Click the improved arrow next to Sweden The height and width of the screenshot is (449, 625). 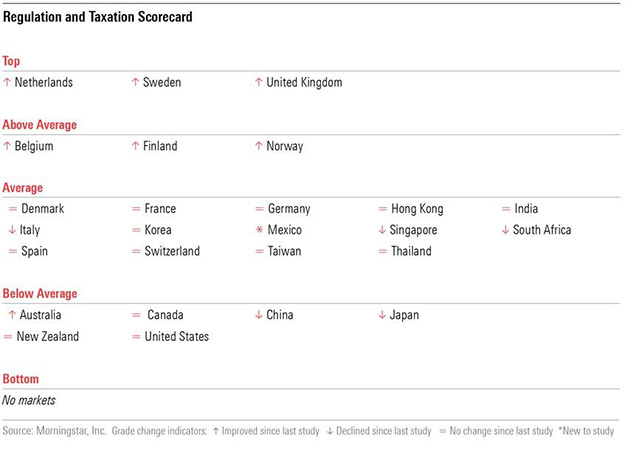(x=135, y=82)
